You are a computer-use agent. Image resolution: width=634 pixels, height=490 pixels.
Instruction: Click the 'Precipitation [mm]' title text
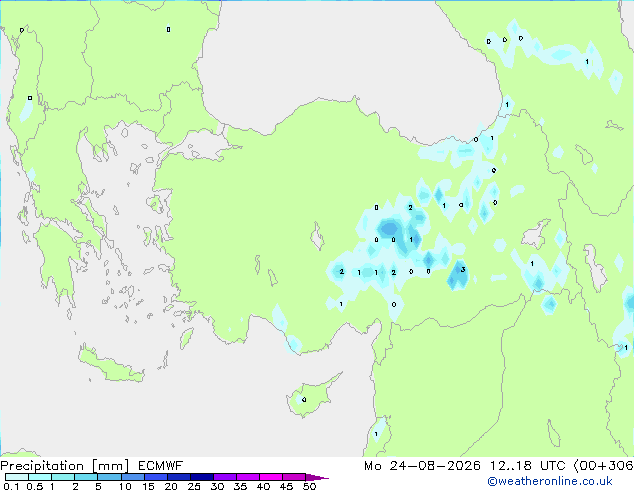pyautogui.click(x=65, y=466)
